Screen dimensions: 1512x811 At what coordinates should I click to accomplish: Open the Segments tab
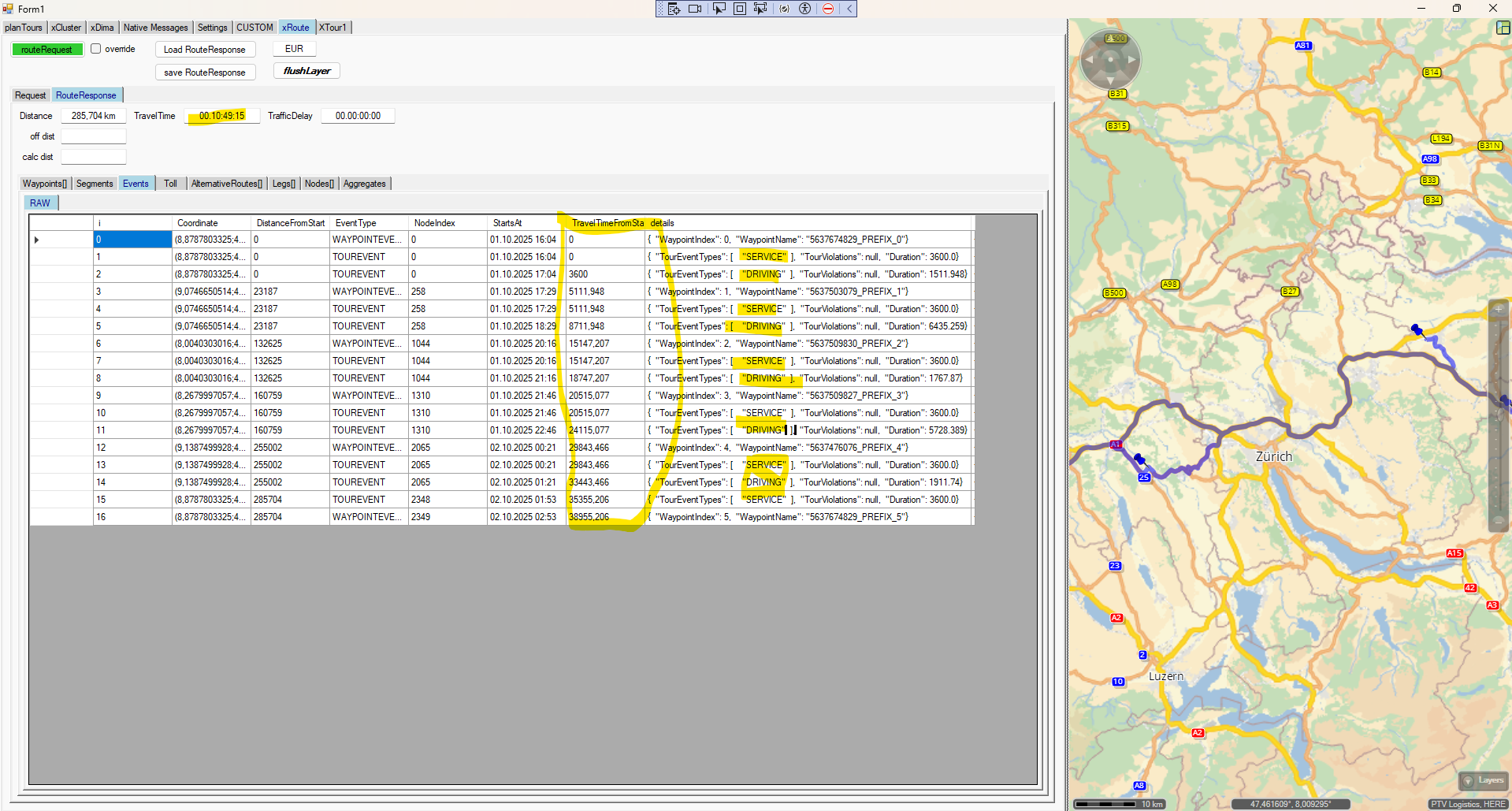point(95,184)
